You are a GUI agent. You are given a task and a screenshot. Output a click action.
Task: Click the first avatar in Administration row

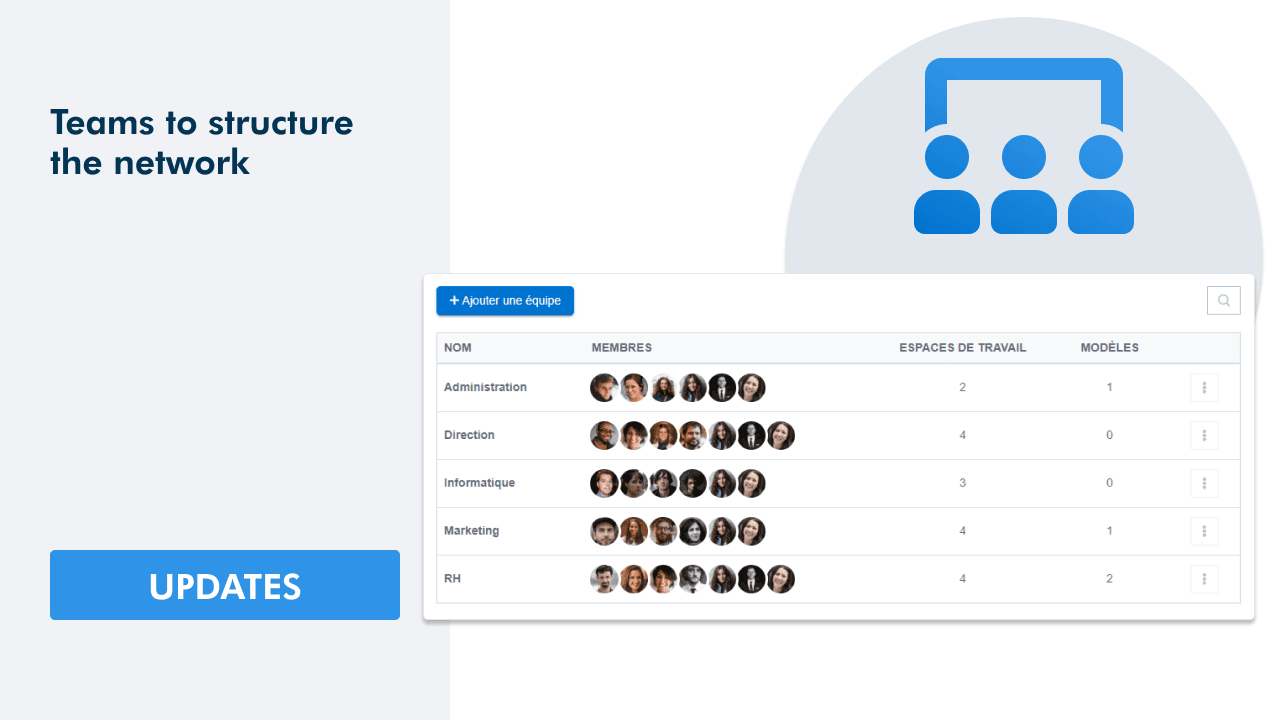coord(604,387)
